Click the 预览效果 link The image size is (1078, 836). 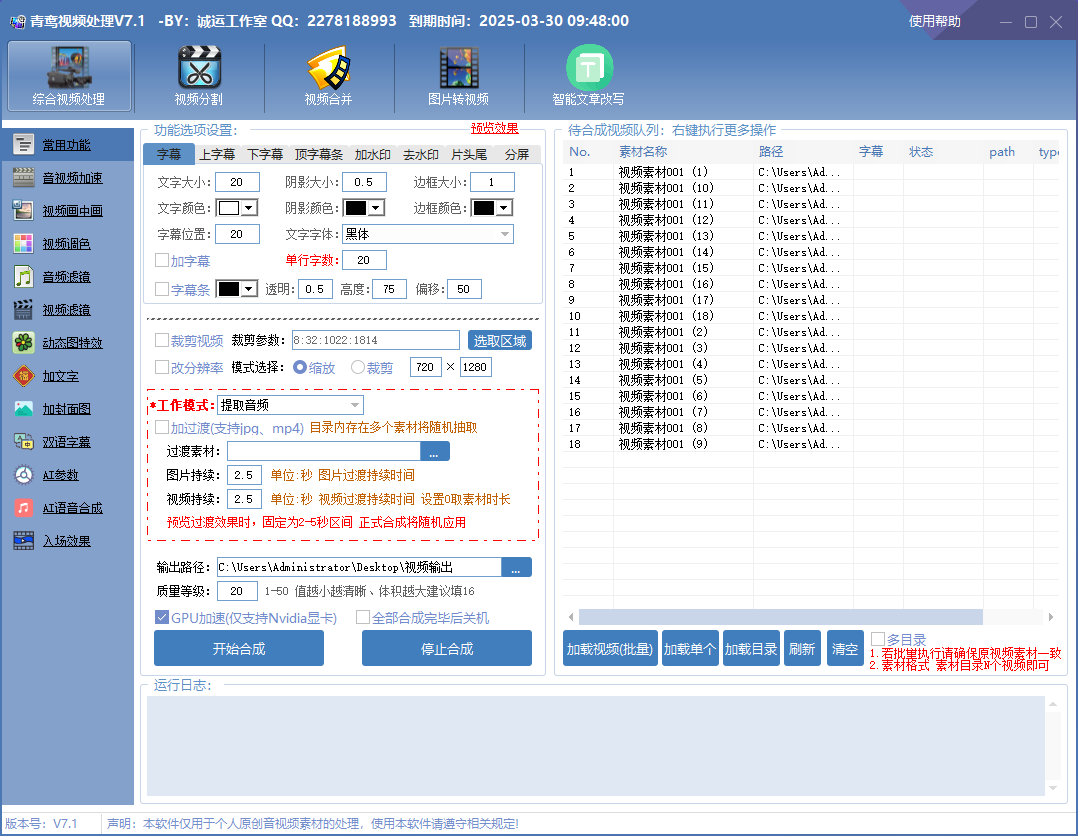(495, 128)
